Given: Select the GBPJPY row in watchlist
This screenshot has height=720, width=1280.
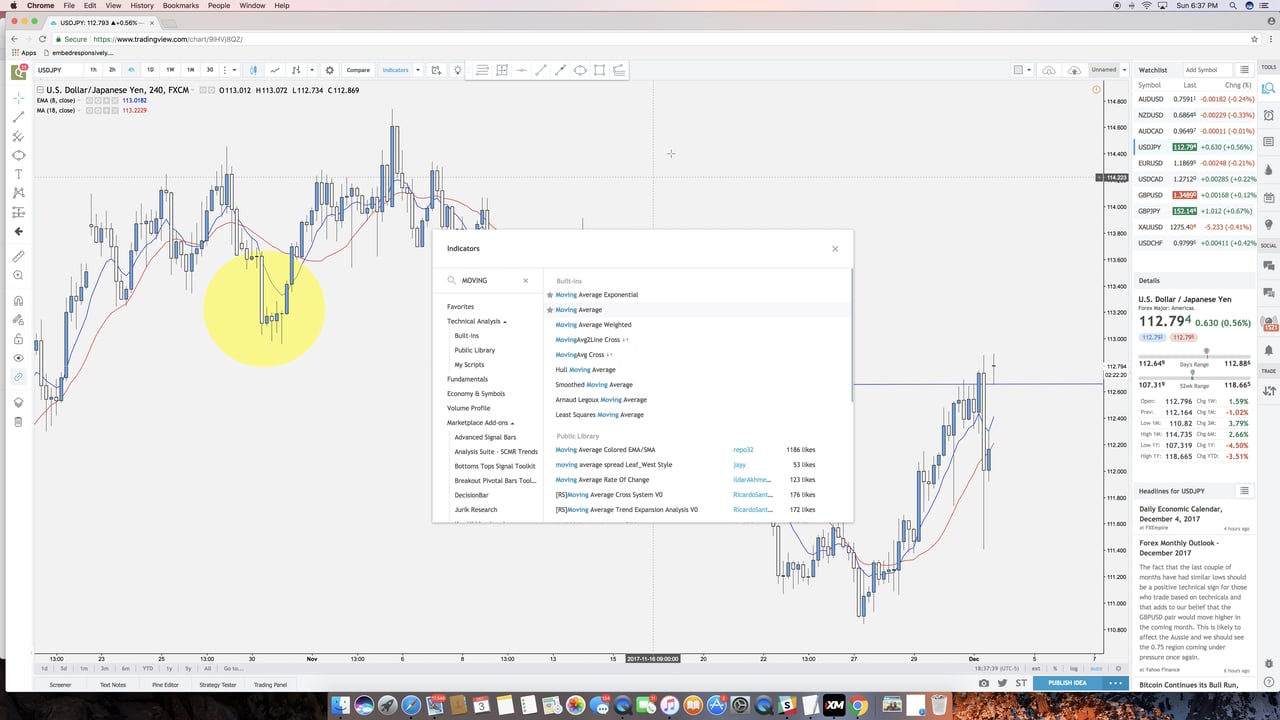Looking at the screenshot, I should [x=1194, y=211].
